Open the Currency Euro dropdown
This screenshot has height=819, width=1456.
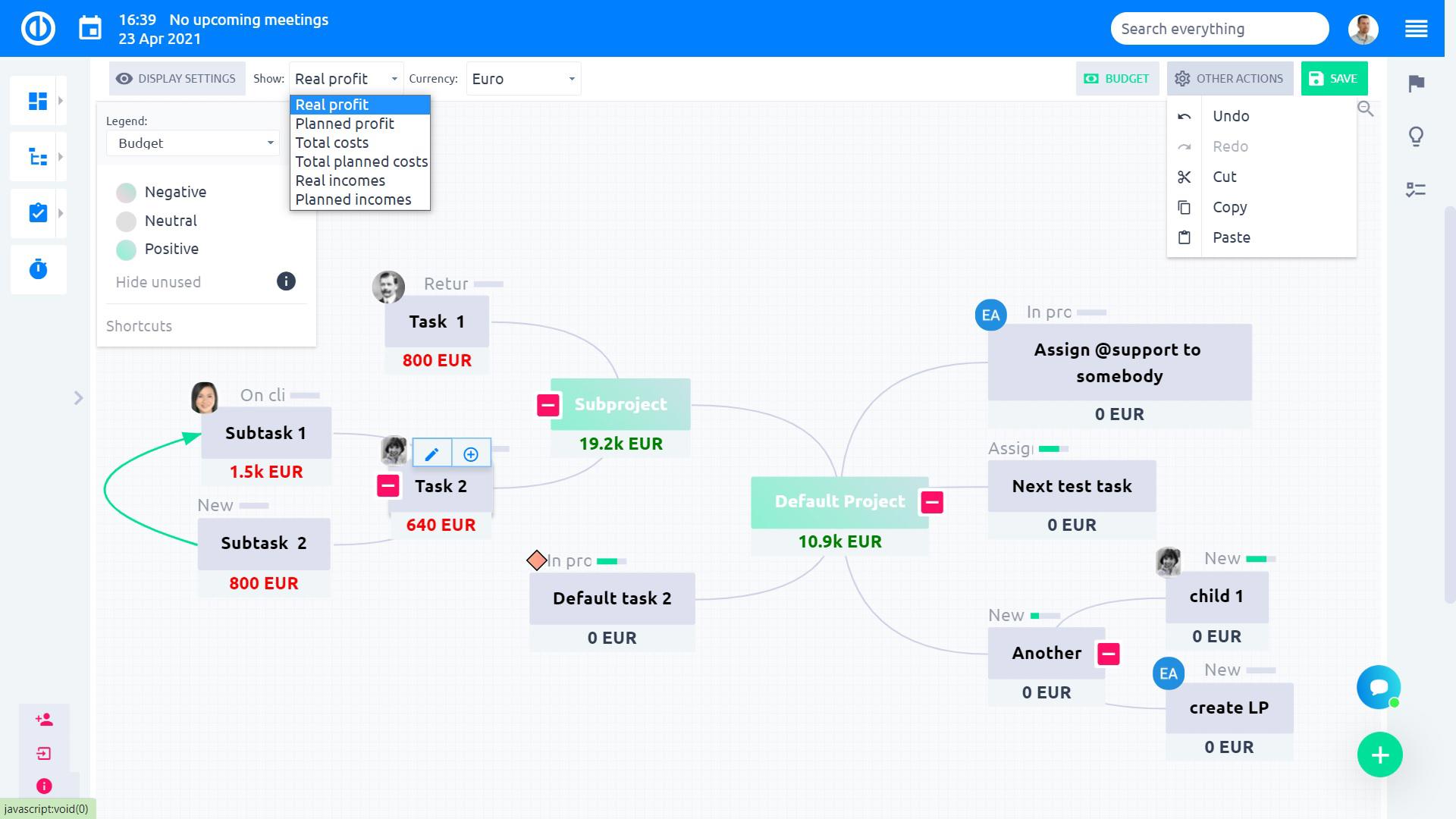coord(523,79)
